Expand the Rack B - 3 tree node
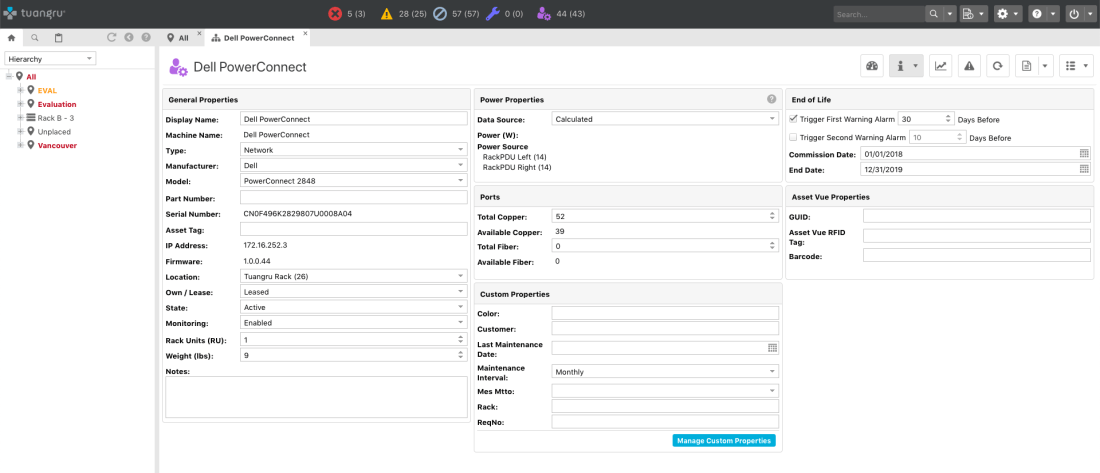This screenshot has height=473, width=1100. click(x=21, y=118)
